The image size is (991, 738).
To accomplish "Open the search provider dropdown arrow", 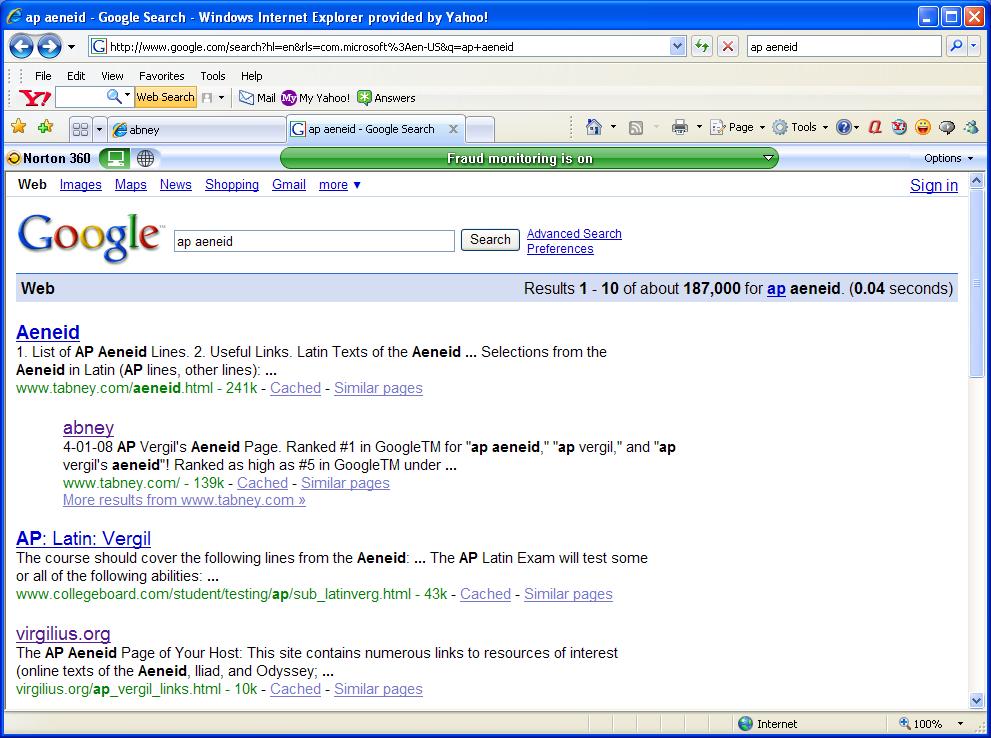I will (973, 46).
